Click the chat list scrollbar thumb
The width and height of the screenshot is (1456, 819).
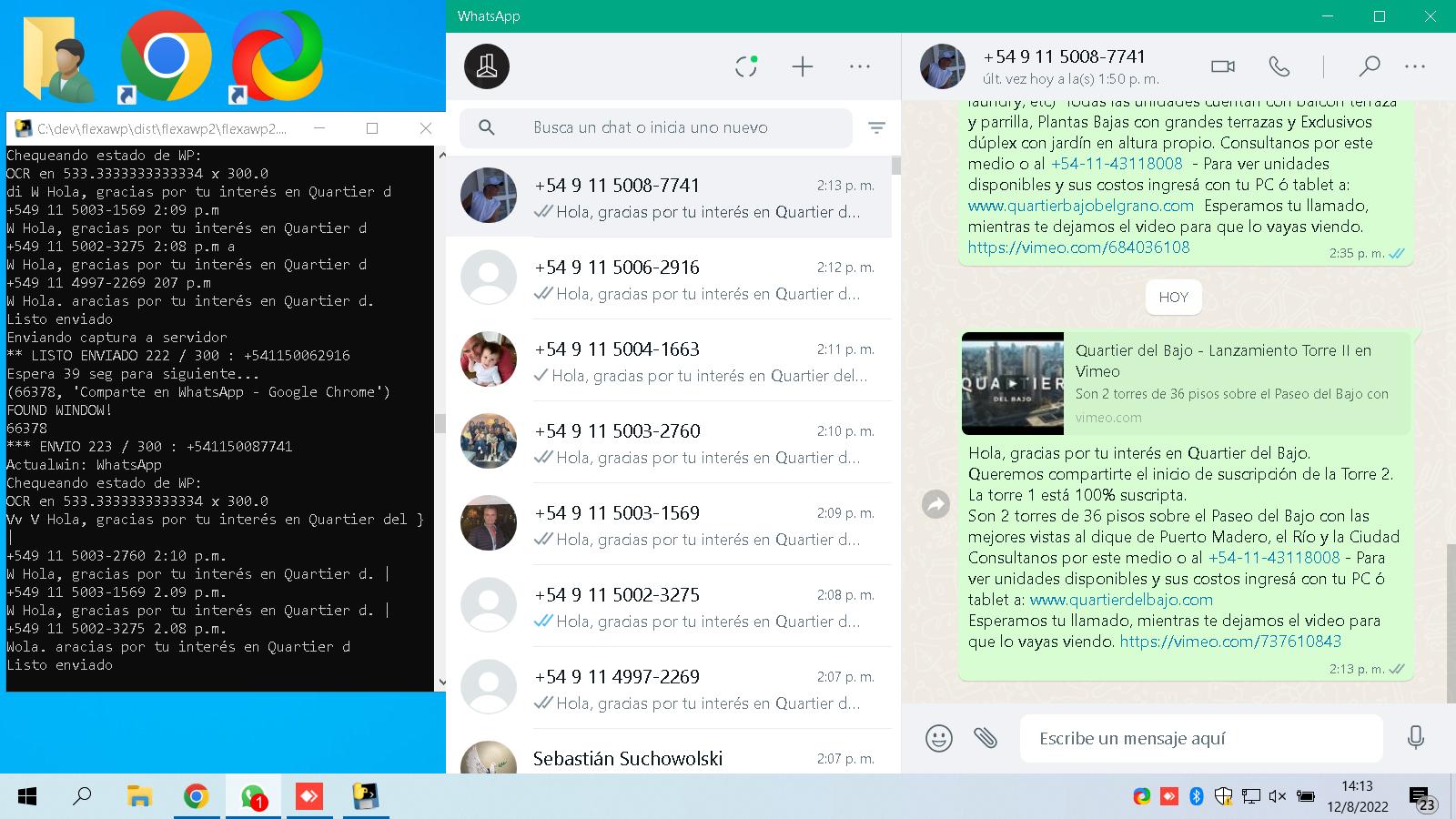[896, 166]
